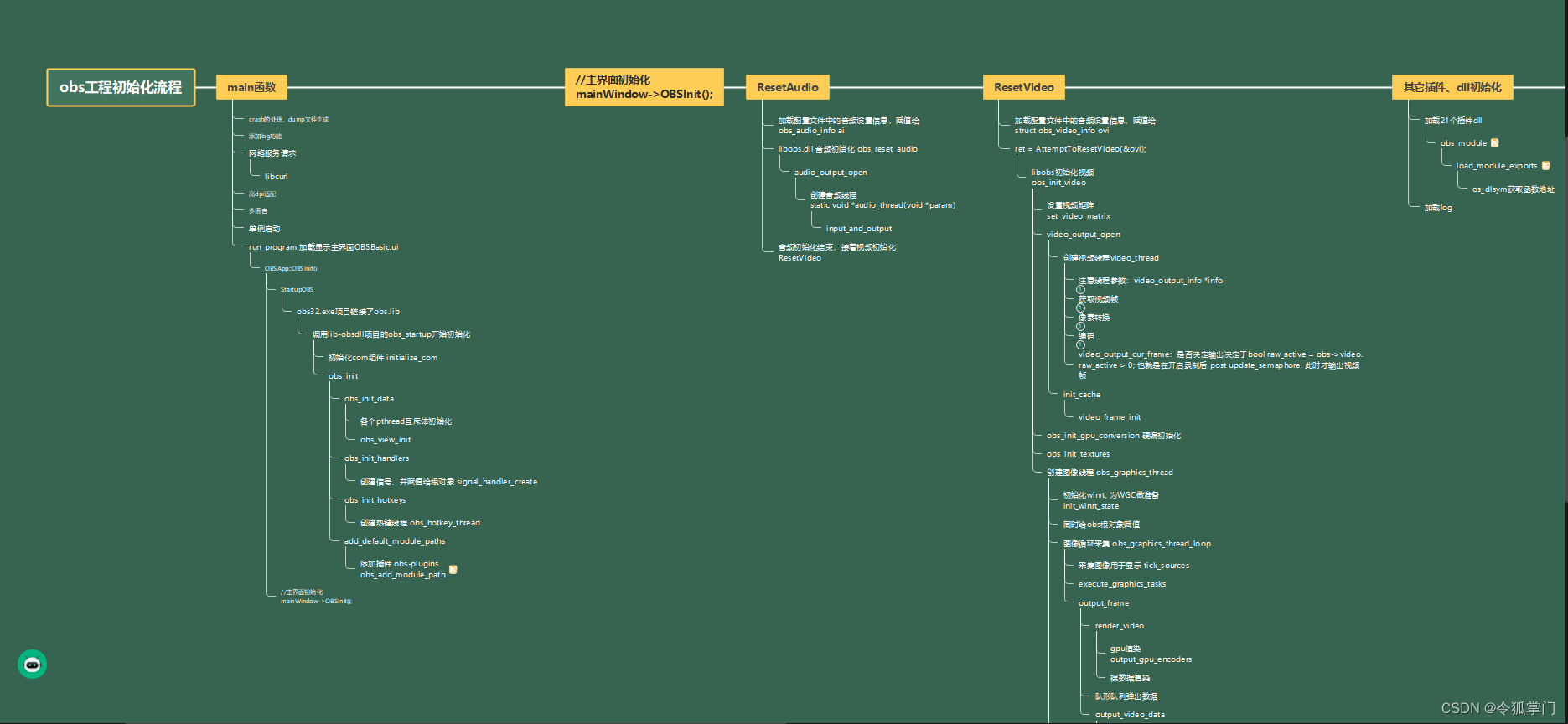
Task: Click the 单例启动 node
Action: 265,229
